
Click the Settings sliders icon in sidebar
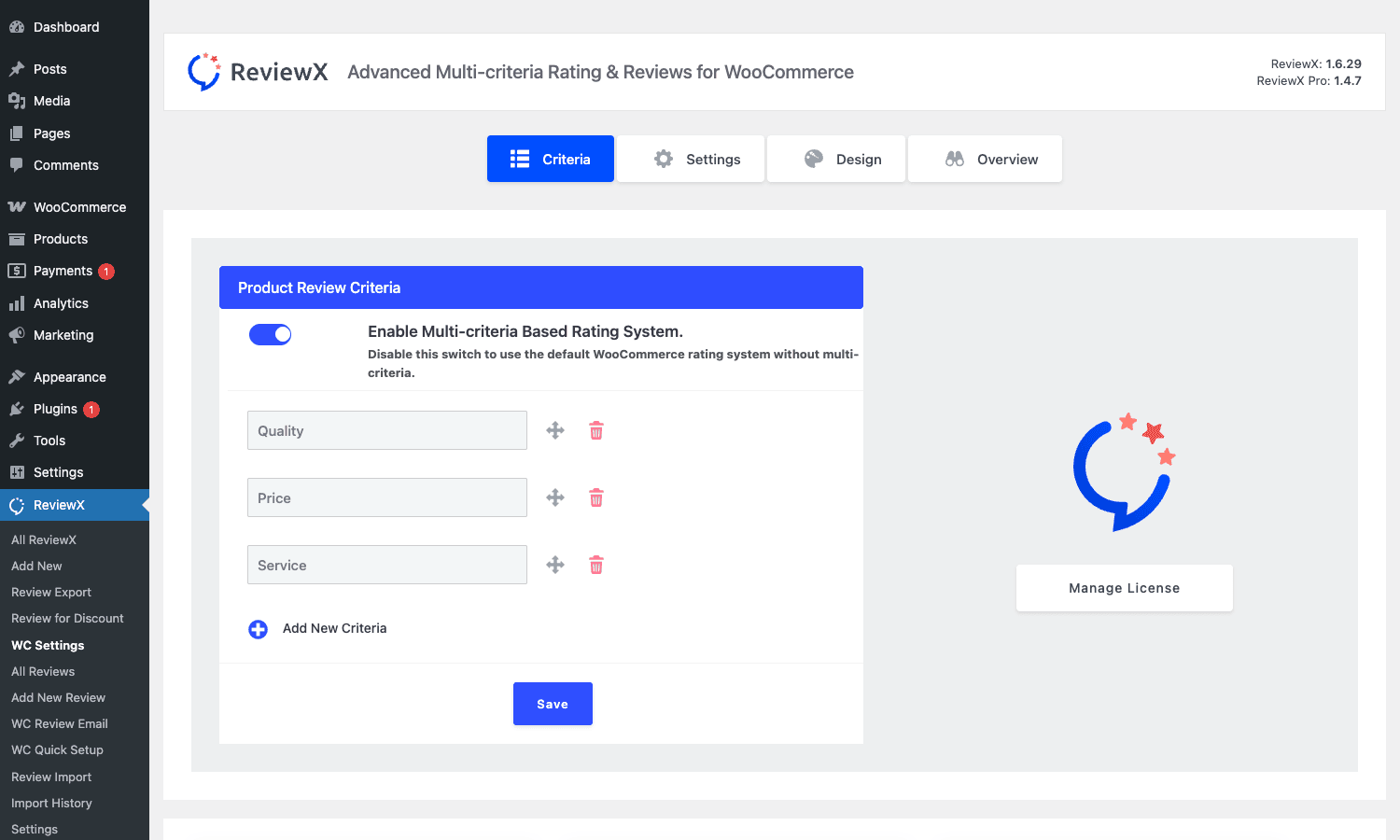[x=17, y=472]
